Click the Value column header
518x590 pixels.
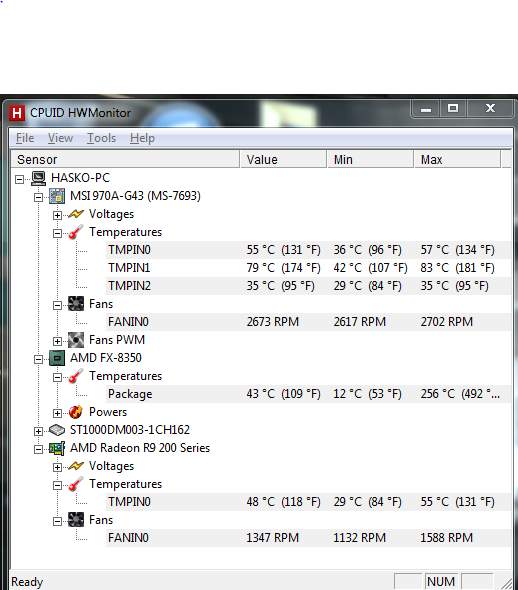tap(283, 160)
